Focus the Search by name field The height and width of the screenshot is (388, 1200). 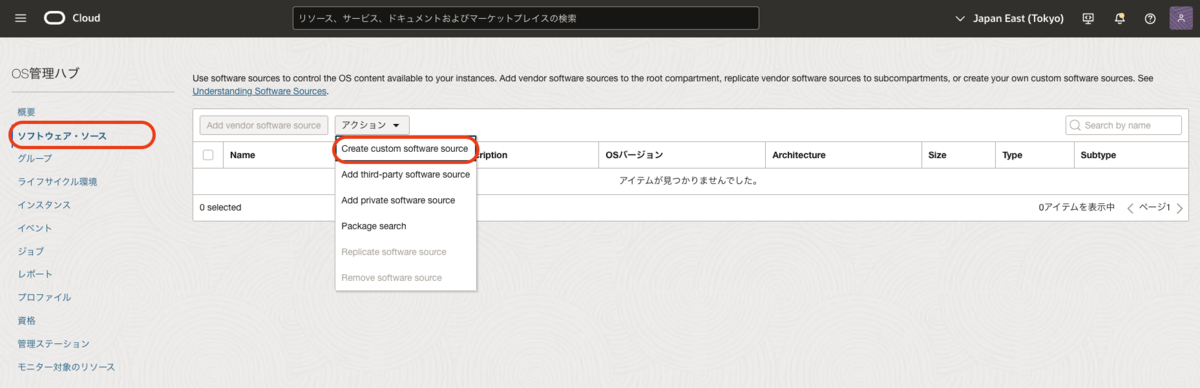1125,125
